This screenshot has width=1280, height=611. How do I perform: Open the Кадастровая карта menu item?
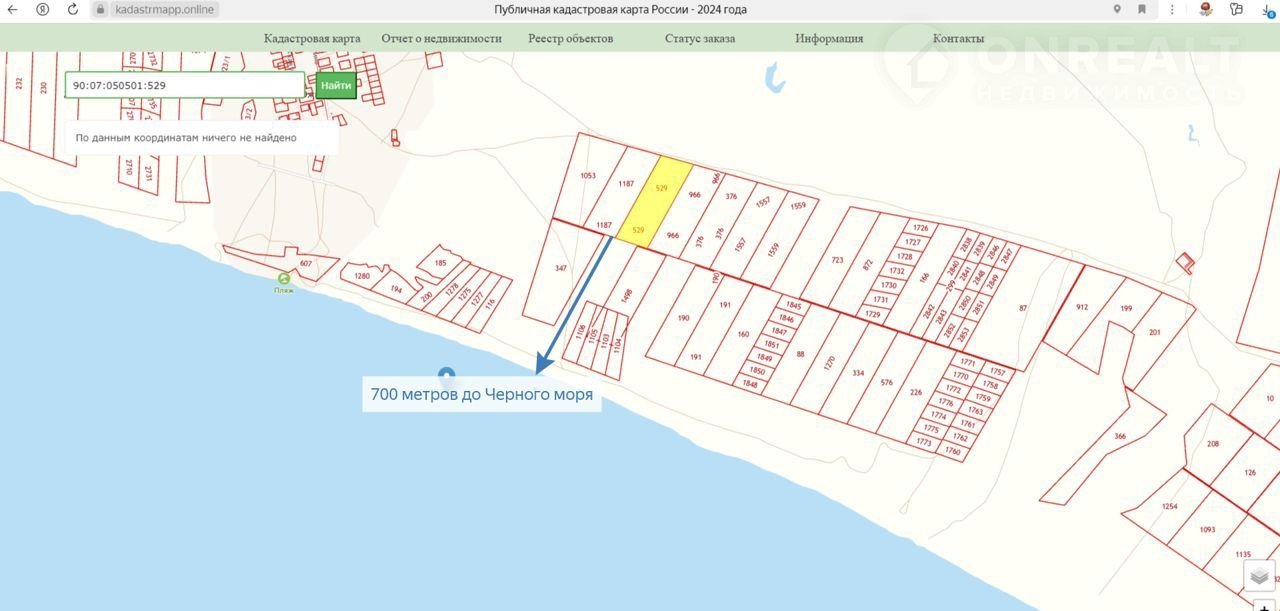[312, 39]
